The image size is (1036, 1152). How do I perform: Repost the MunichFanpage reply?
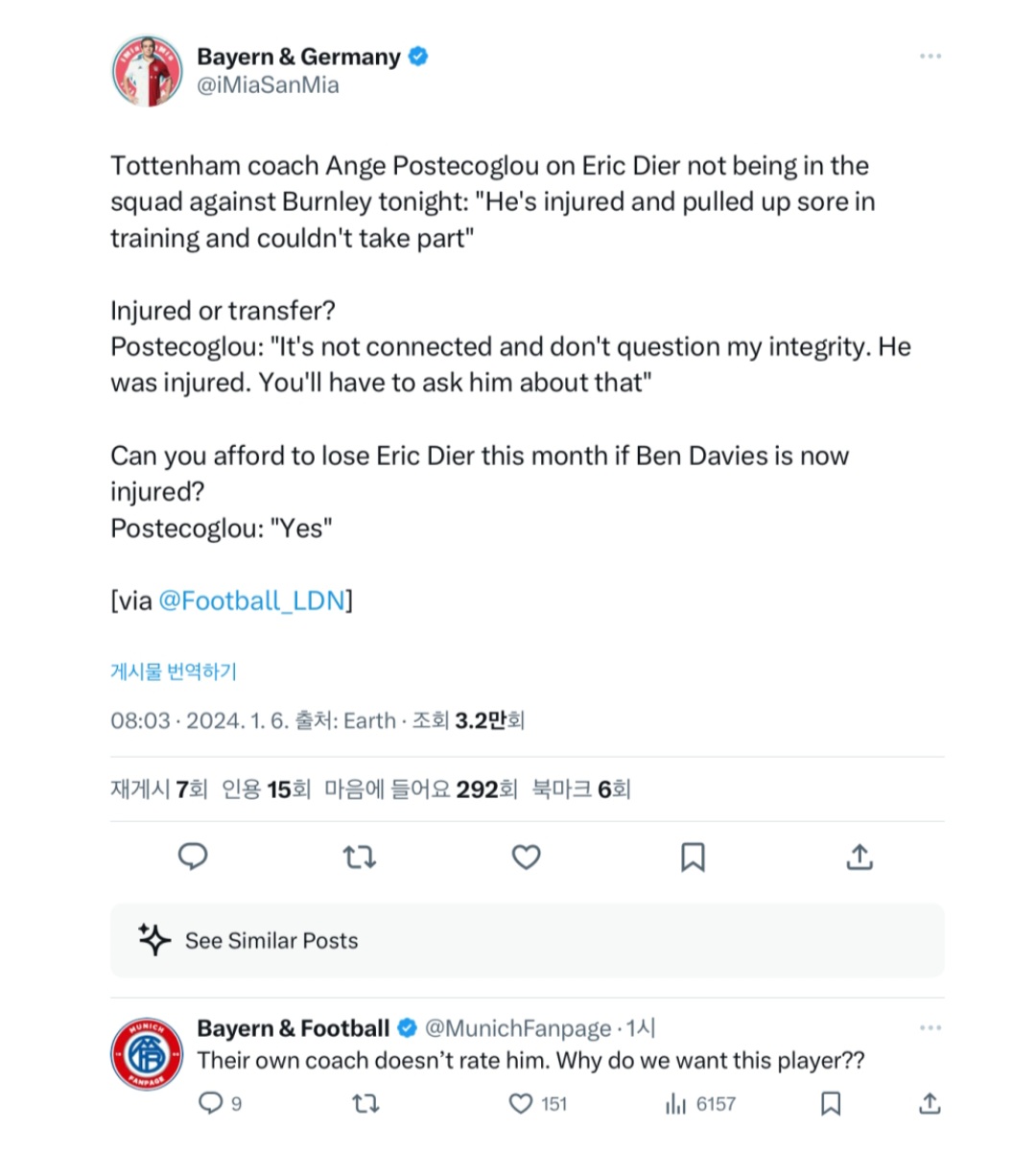tap(365, 1103)
